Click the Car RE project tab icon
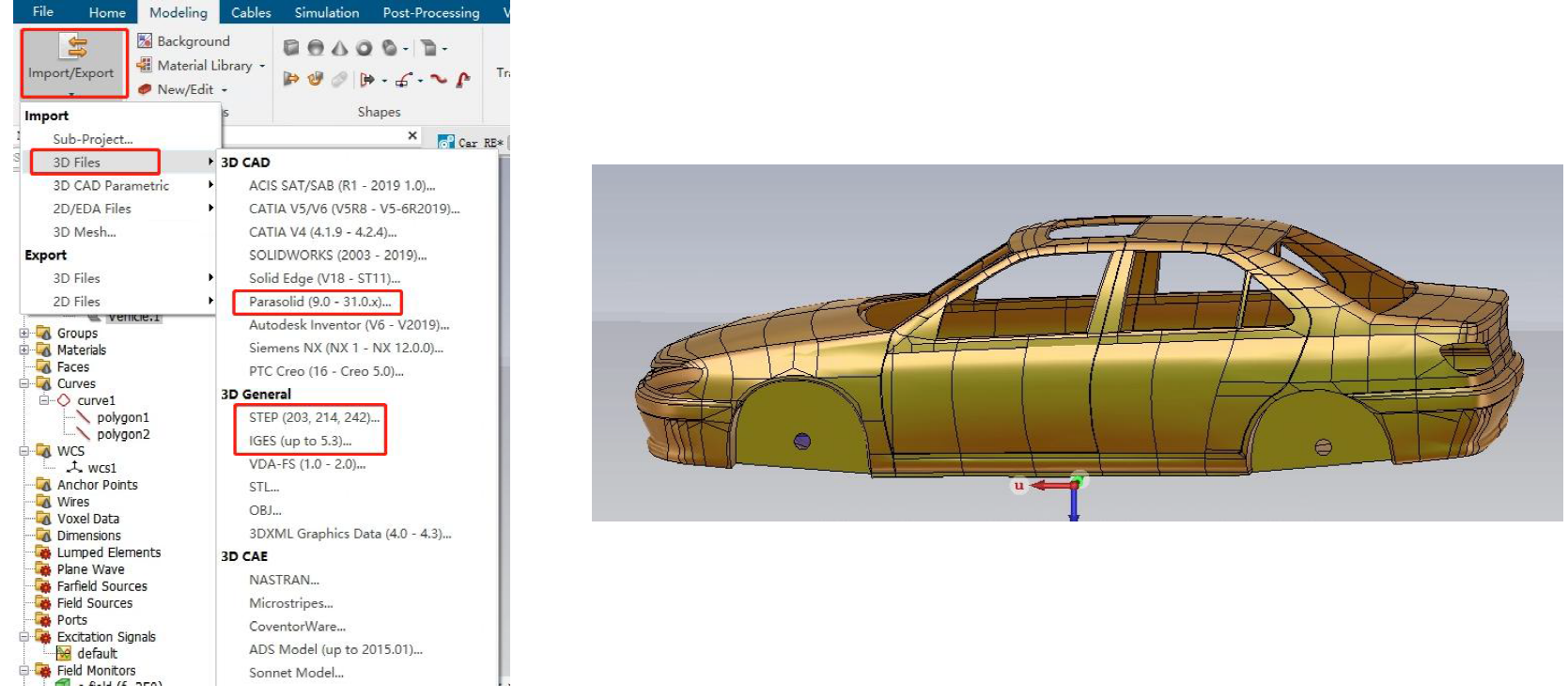 coord(446,142)
